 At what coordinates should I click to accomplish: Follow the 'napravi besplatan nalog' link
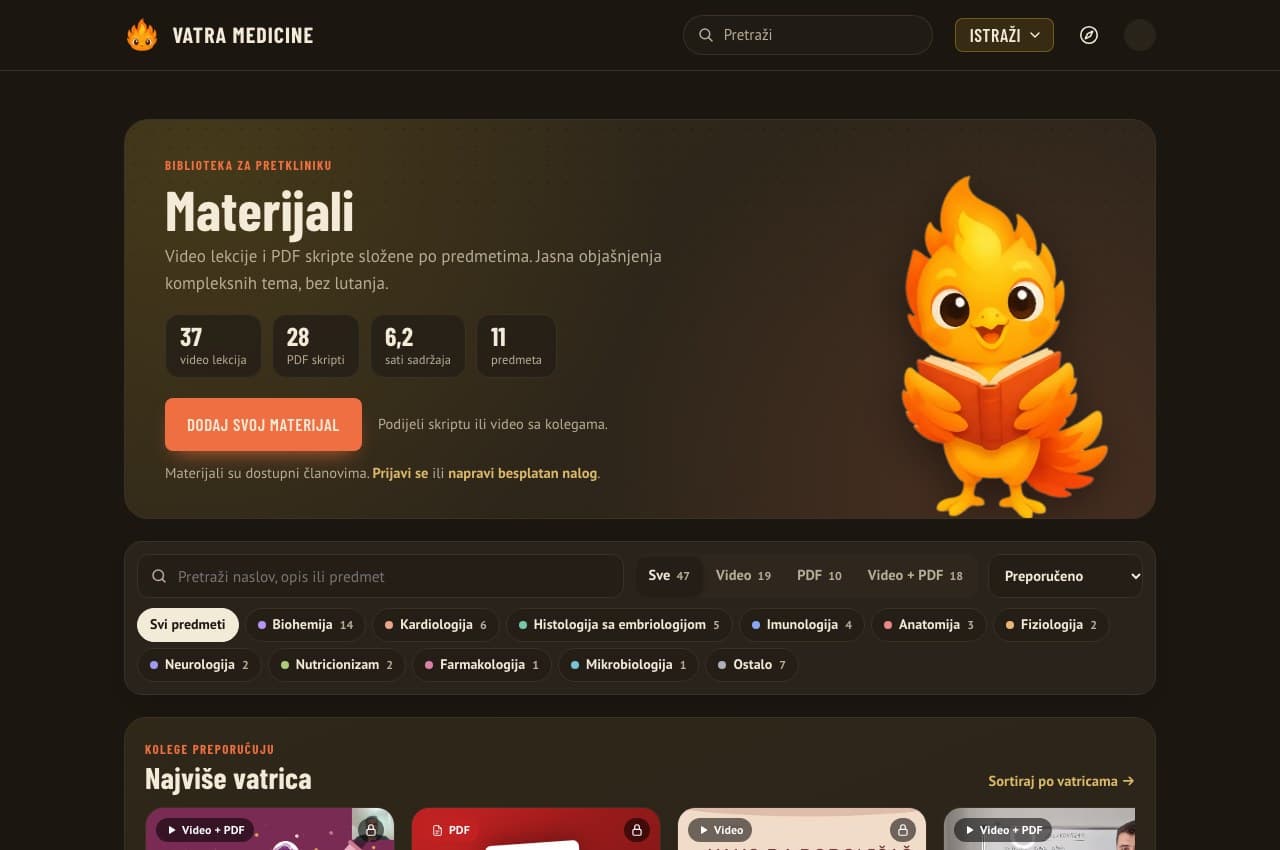[x=522, y=473]
